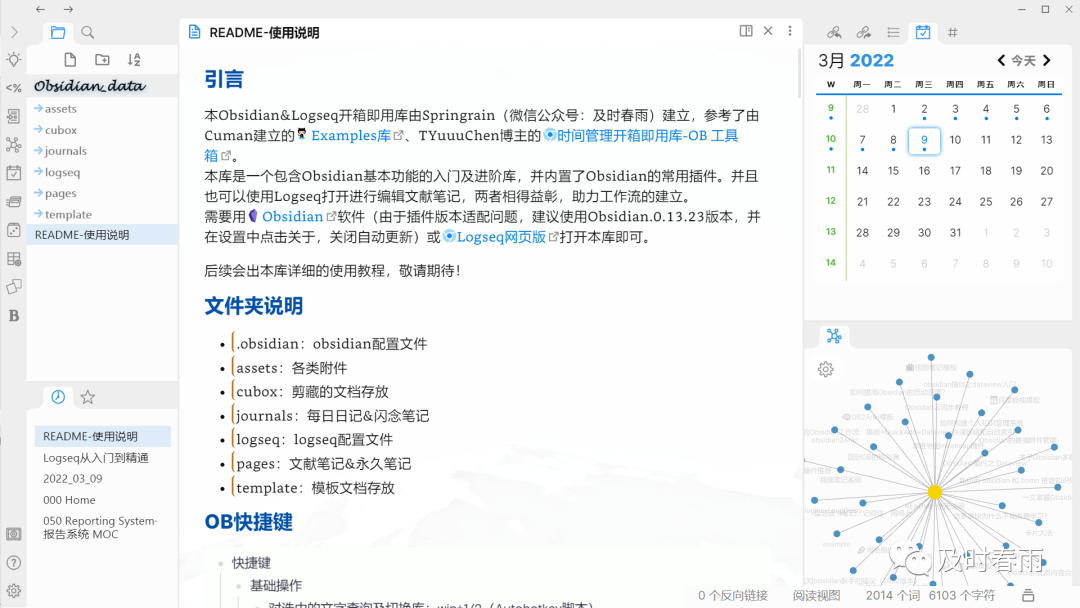The height and width of the screenshot is (608, 1080).
Task: Close the README-使用说明 pane
Action: pyautogui.click(x=768, y=31)
